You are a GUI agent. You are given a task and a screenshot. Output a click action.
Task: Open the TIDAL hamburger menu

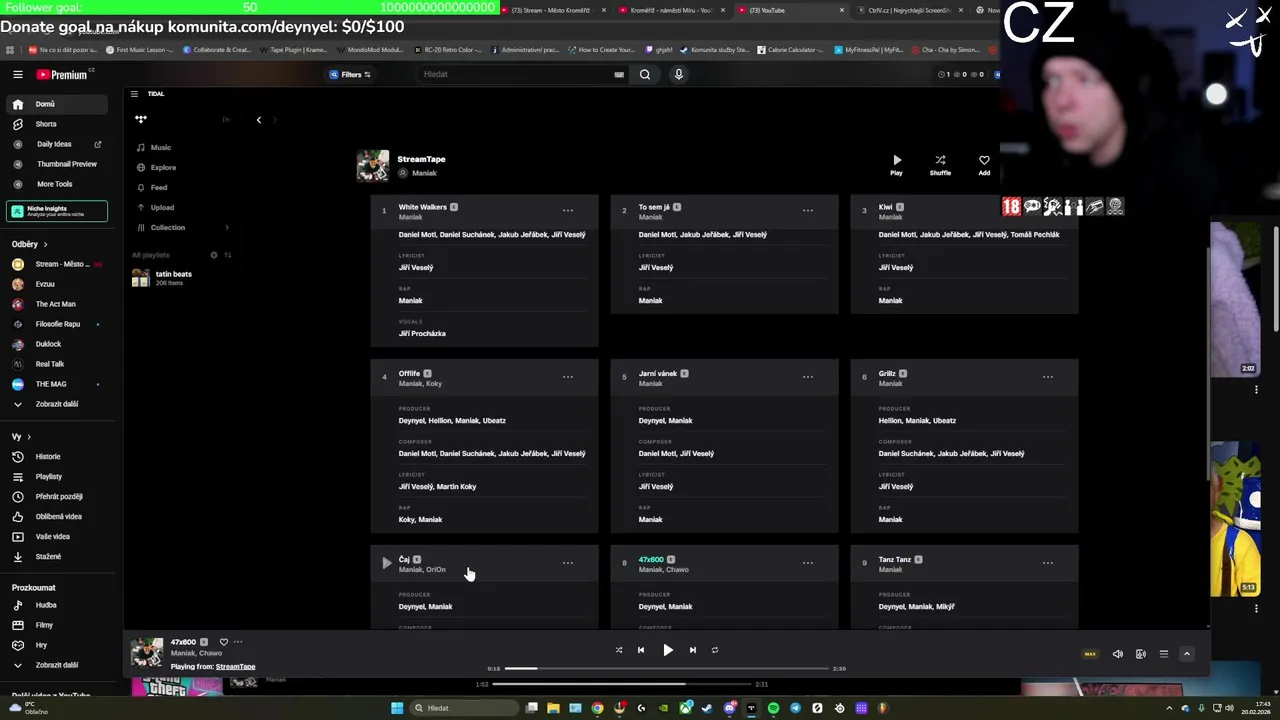pos(133,94)
